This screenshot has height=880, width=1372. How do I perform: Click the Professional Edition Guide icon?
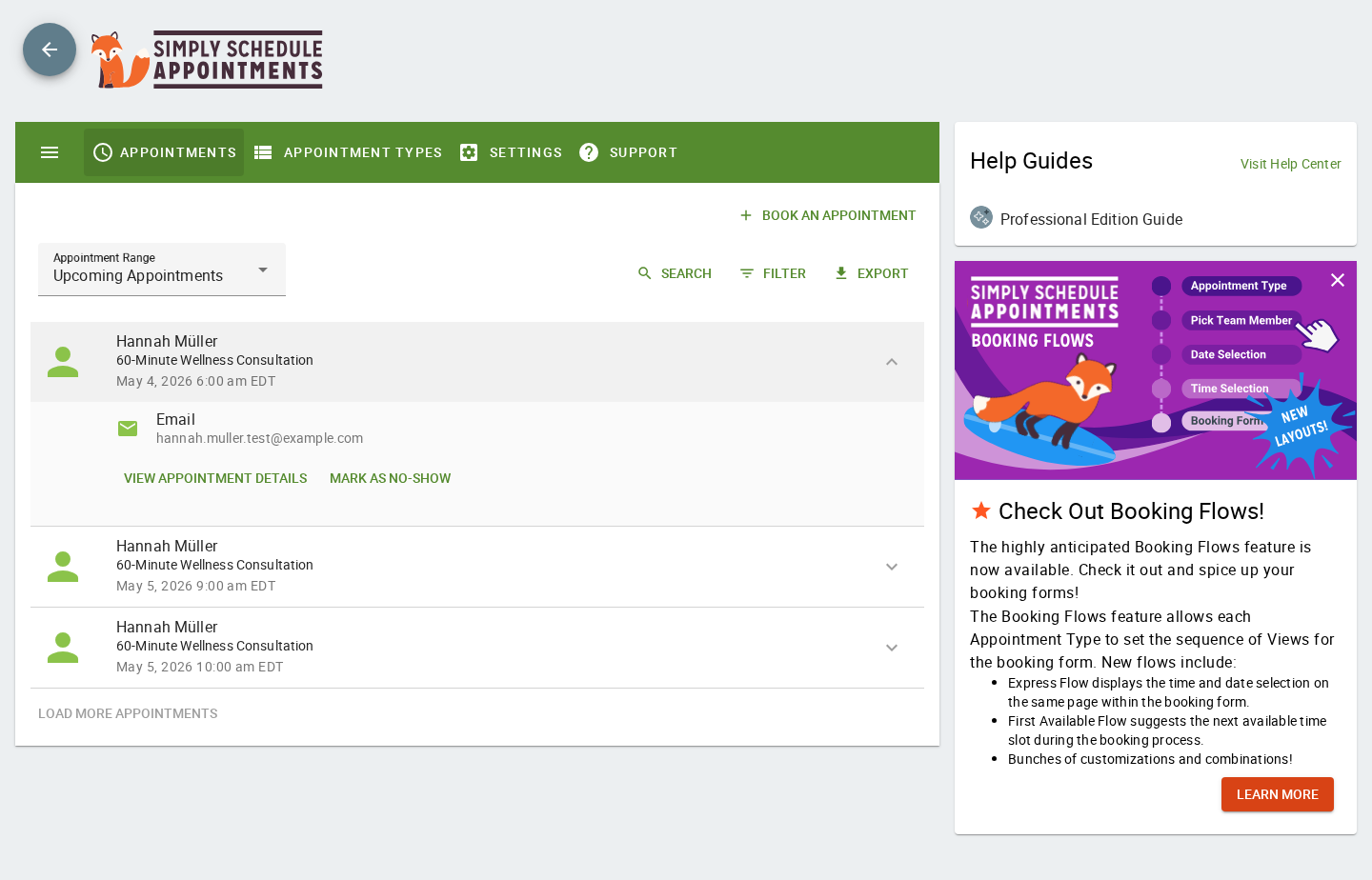[981, 217]
